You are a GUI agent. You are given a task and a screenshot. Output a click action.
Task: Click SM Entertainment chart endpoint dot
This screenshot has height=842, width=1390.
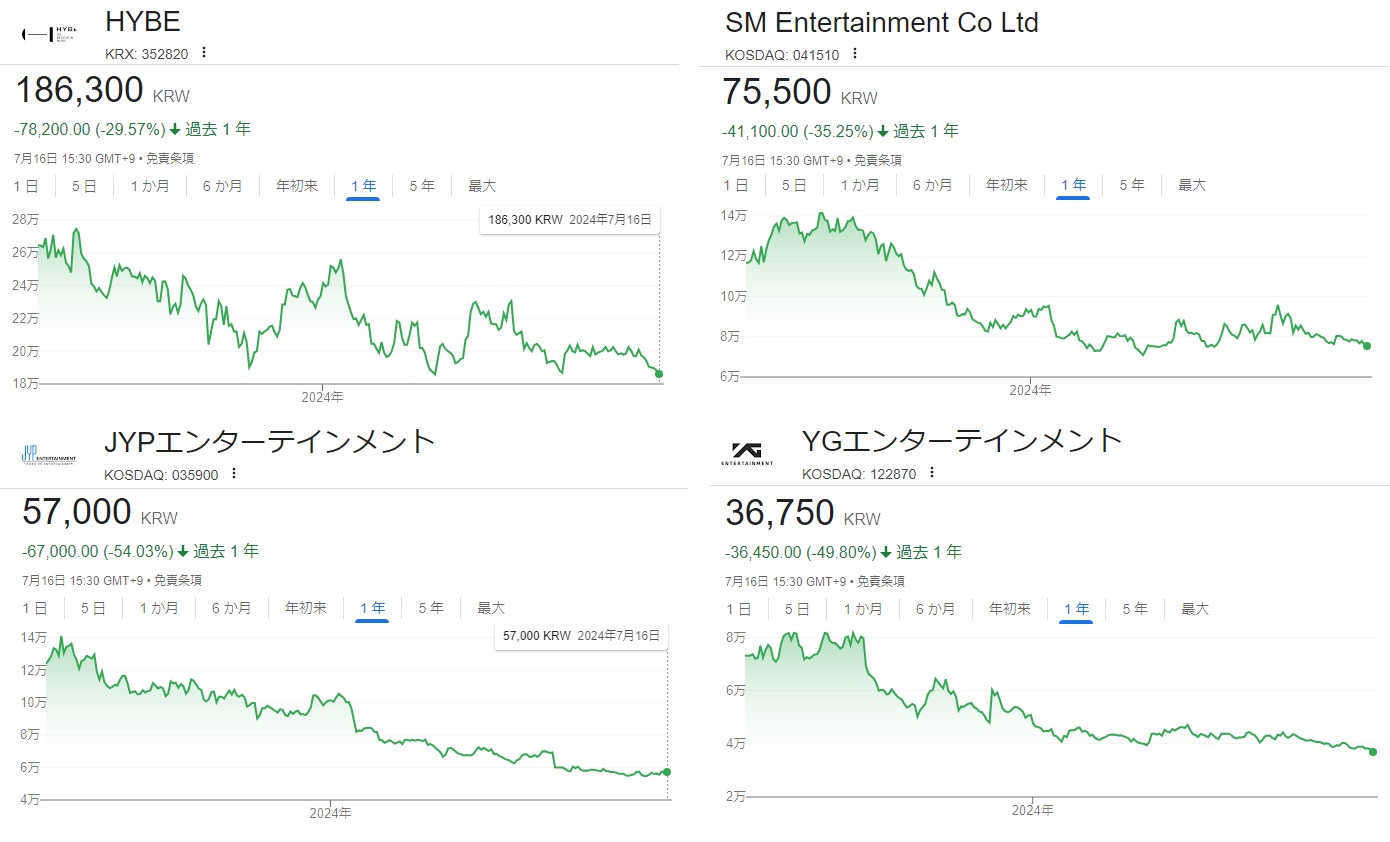click(1367, 346)
